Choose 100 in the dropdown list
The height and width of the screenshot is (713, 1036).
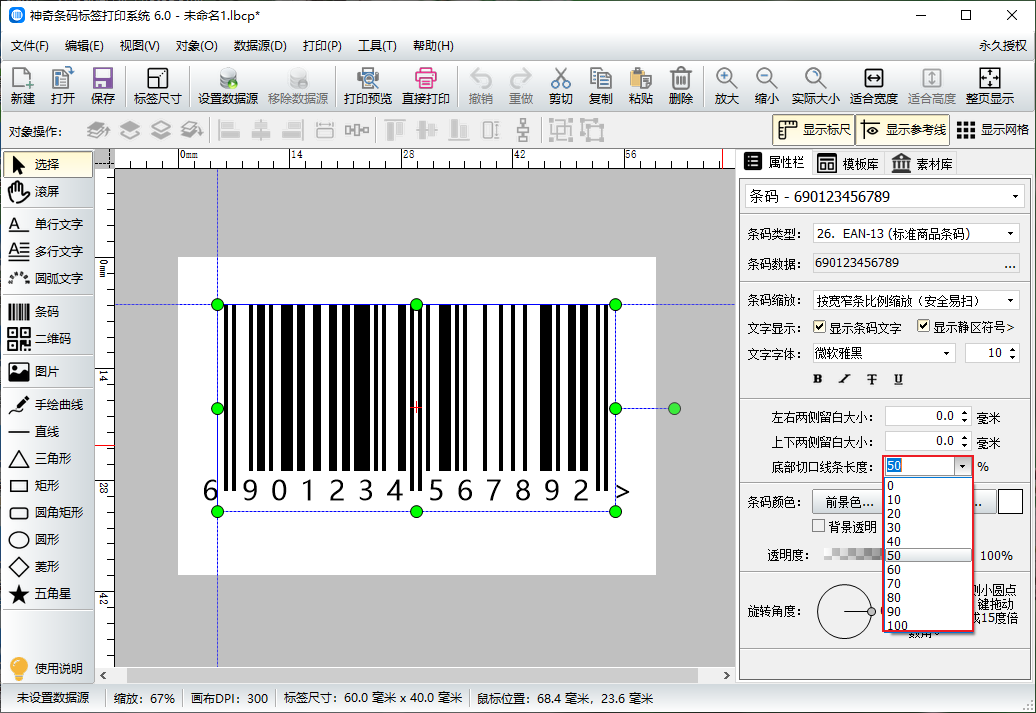(x=928, y=625)
